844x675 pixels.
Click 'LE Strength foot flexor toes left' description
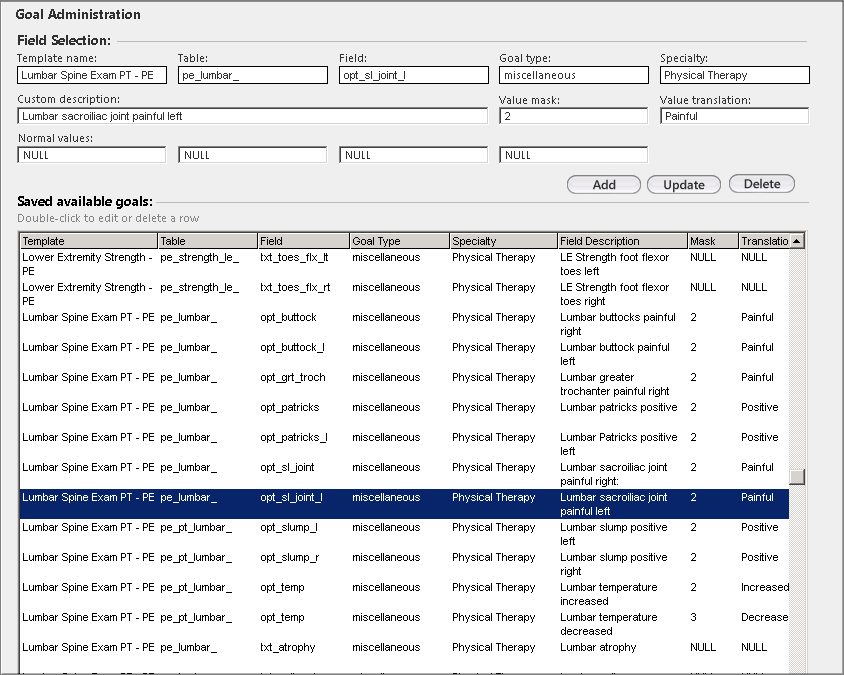(615, 264)
